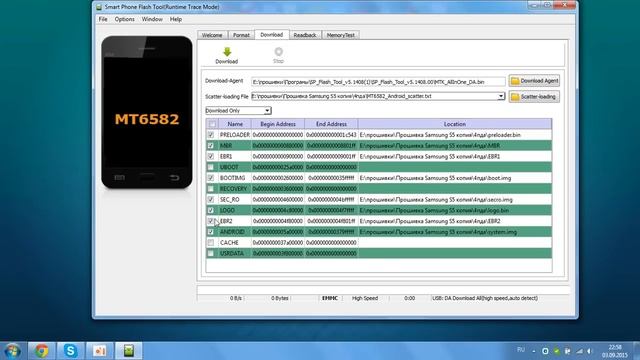640x360 pixels.
Task: Click the MT6582 phone image
Action: coord(147,112)
